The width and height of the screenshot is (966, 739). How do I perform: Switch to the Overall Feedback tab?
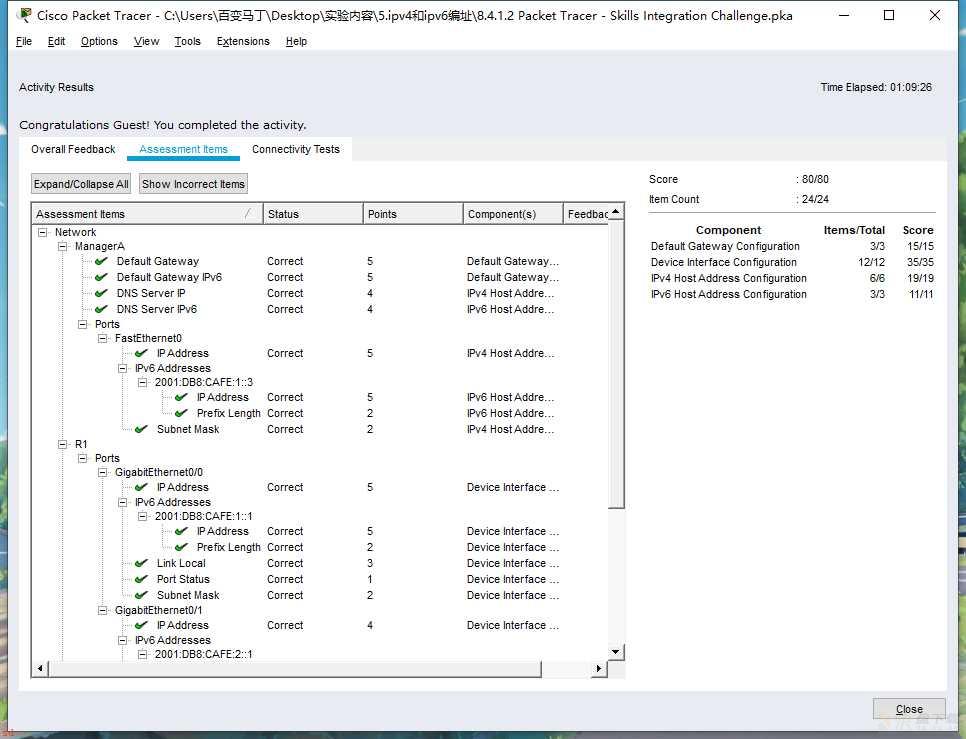click(73, 149)
